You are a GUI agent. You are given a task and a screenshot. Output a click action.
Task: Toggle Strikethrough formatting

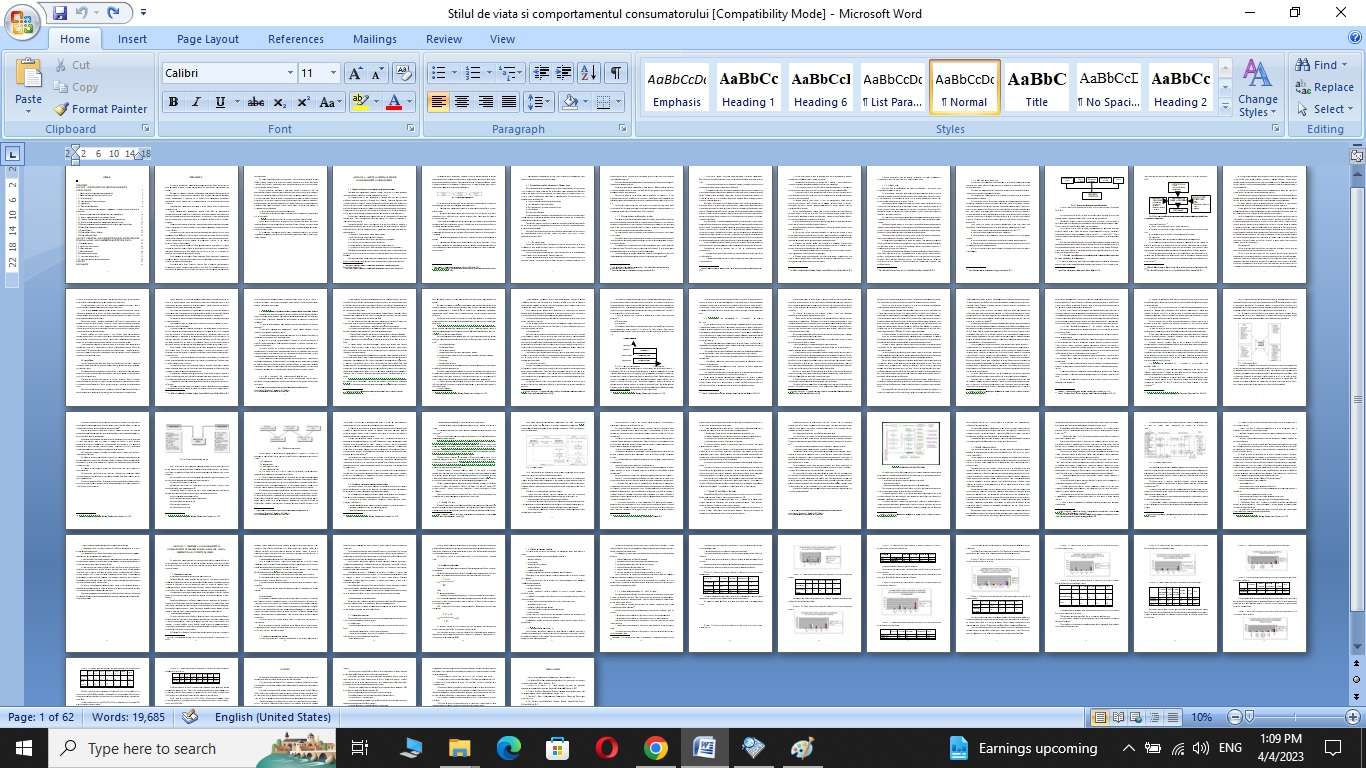pyautogui.click(x=255, y=102)
